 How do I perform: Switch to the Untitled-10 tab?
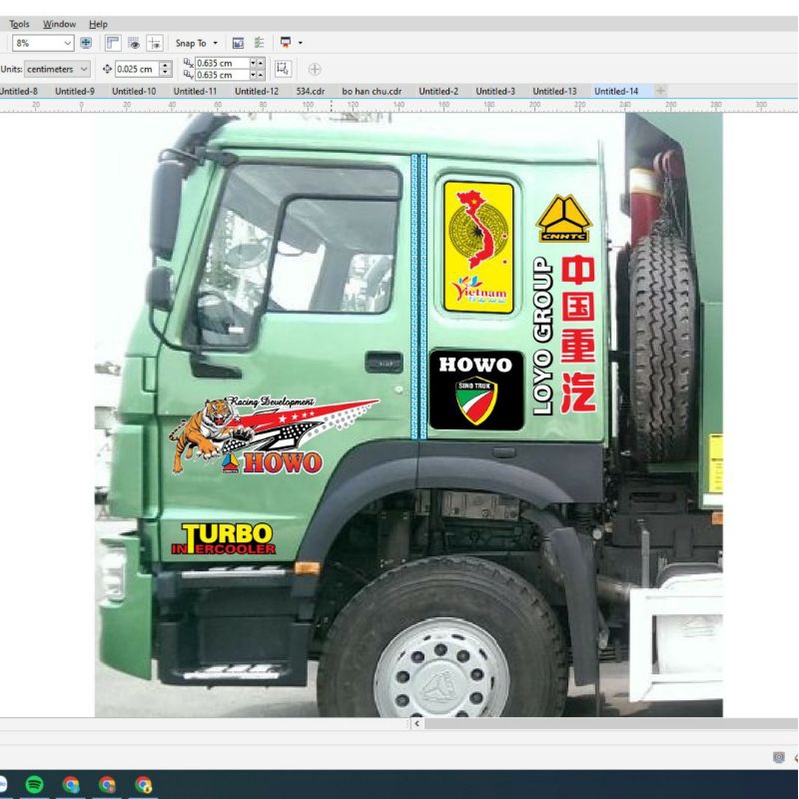point(134,91)
